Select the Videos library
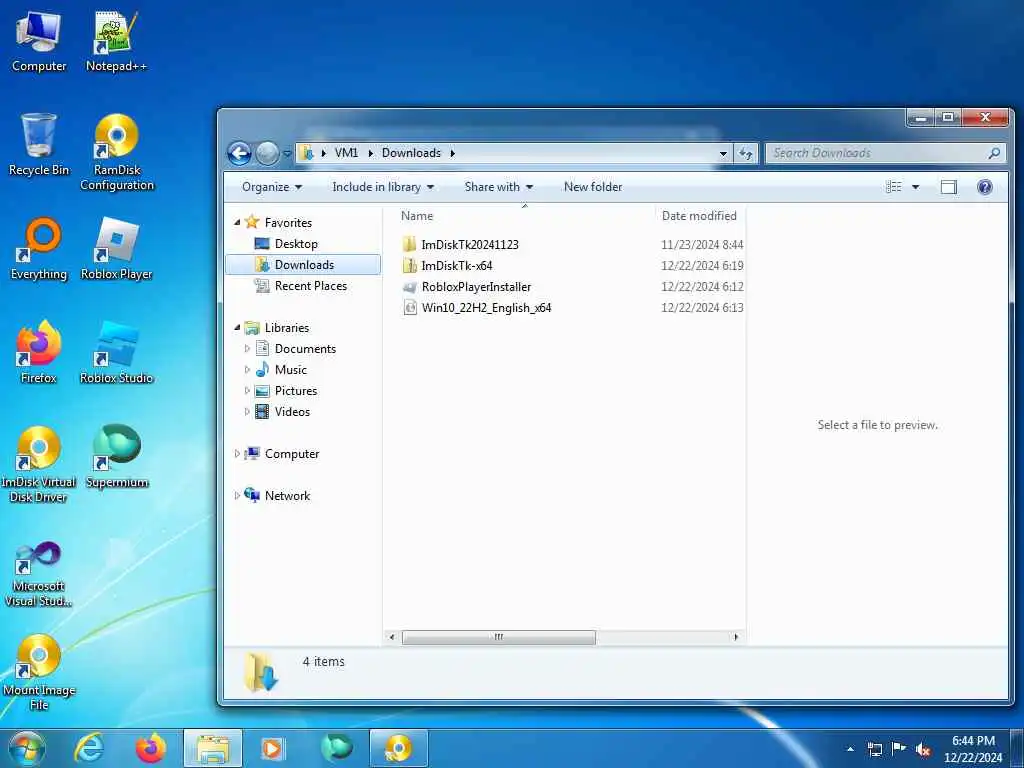This screenshot has width=1024, height=768. [x=292, y=411]
